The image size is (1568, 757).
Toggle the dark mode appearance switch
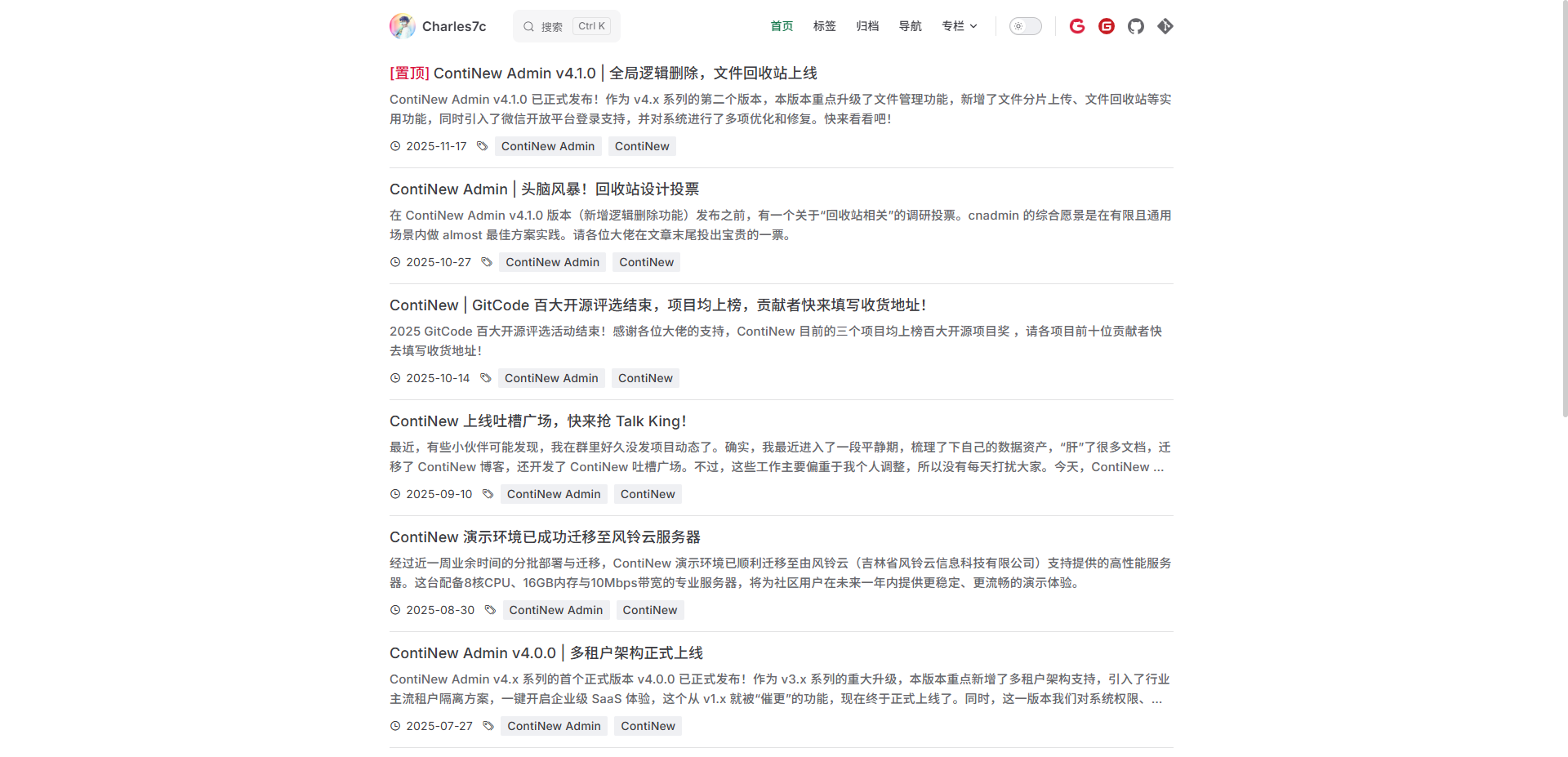coord(1026,26)
